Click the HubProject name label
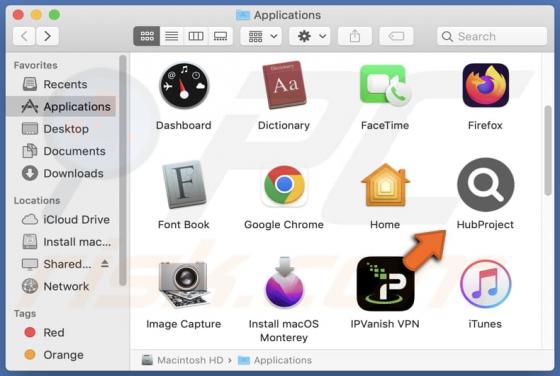 [485, 225]
